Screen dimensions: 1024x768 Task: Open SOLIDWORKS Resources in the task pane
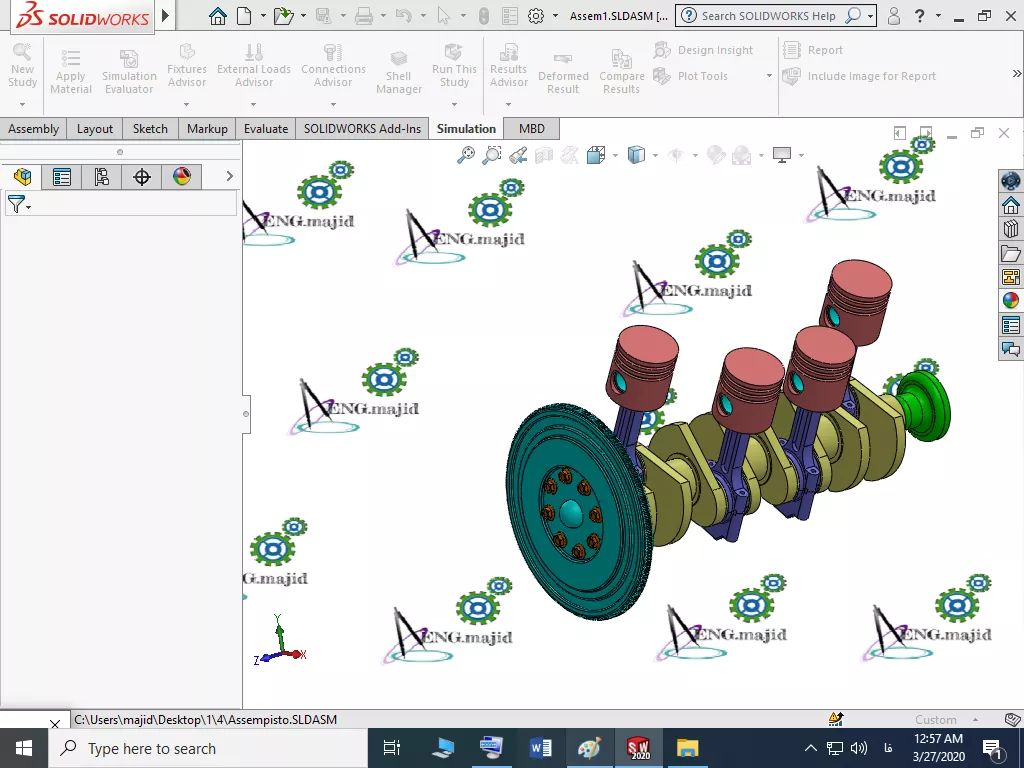(1010, 205)
